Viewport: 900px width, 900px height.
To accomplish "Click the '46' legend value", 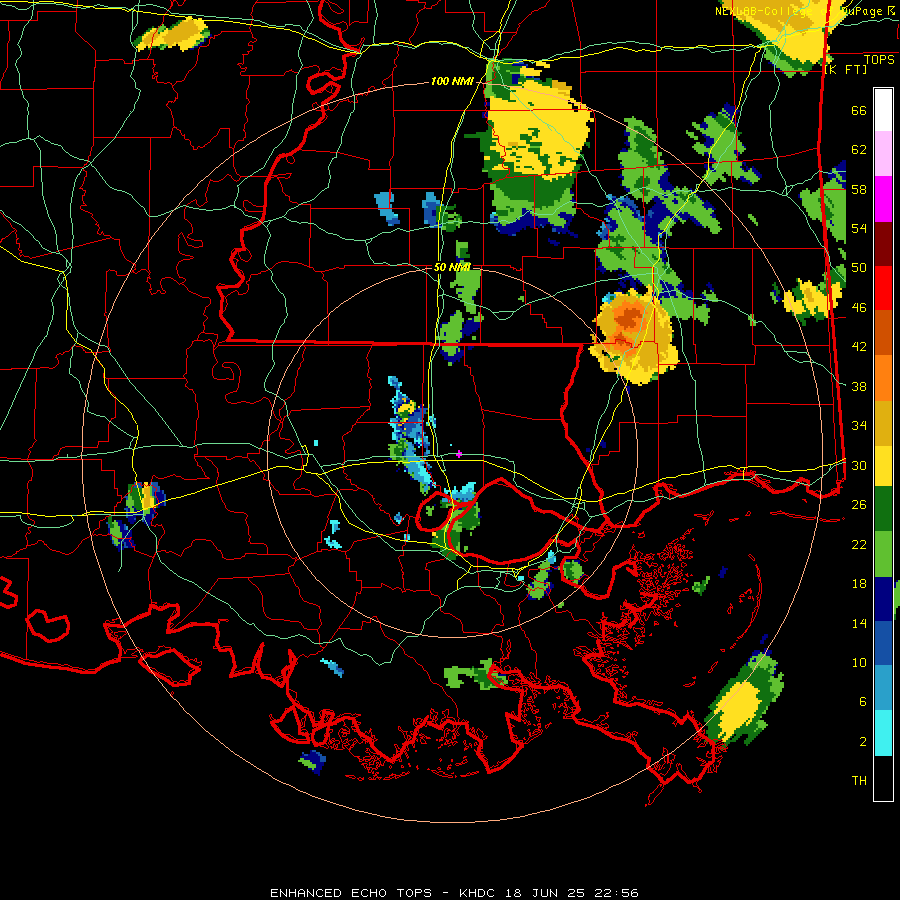I will pos(859,308).
